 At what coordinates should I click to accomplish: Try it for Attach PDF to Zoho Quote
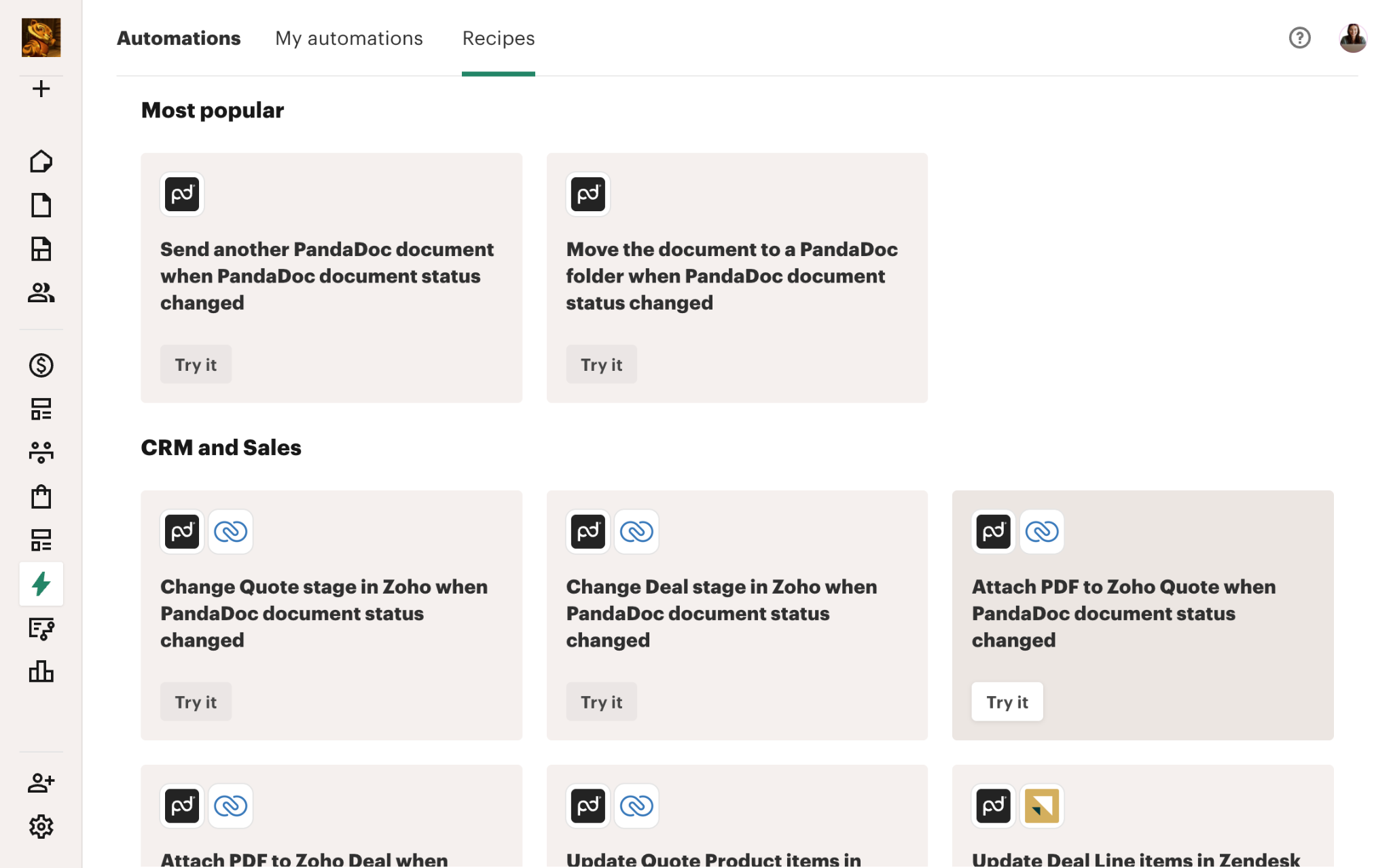pos(1007,702)
